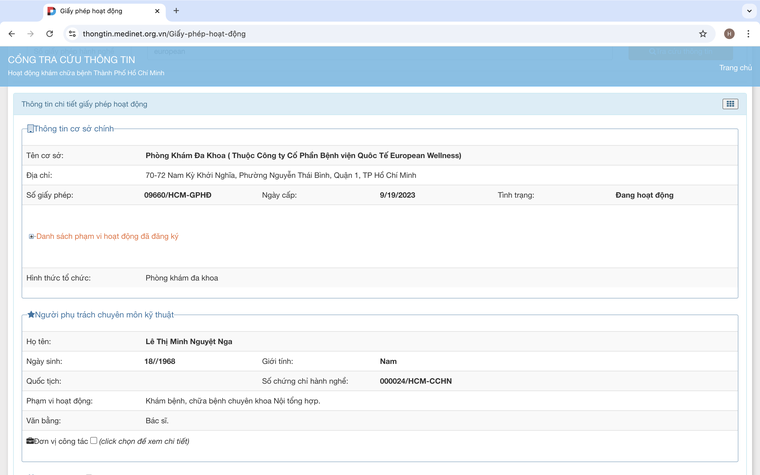Open the tab search dropdown arrow

[x=748, y=11]
